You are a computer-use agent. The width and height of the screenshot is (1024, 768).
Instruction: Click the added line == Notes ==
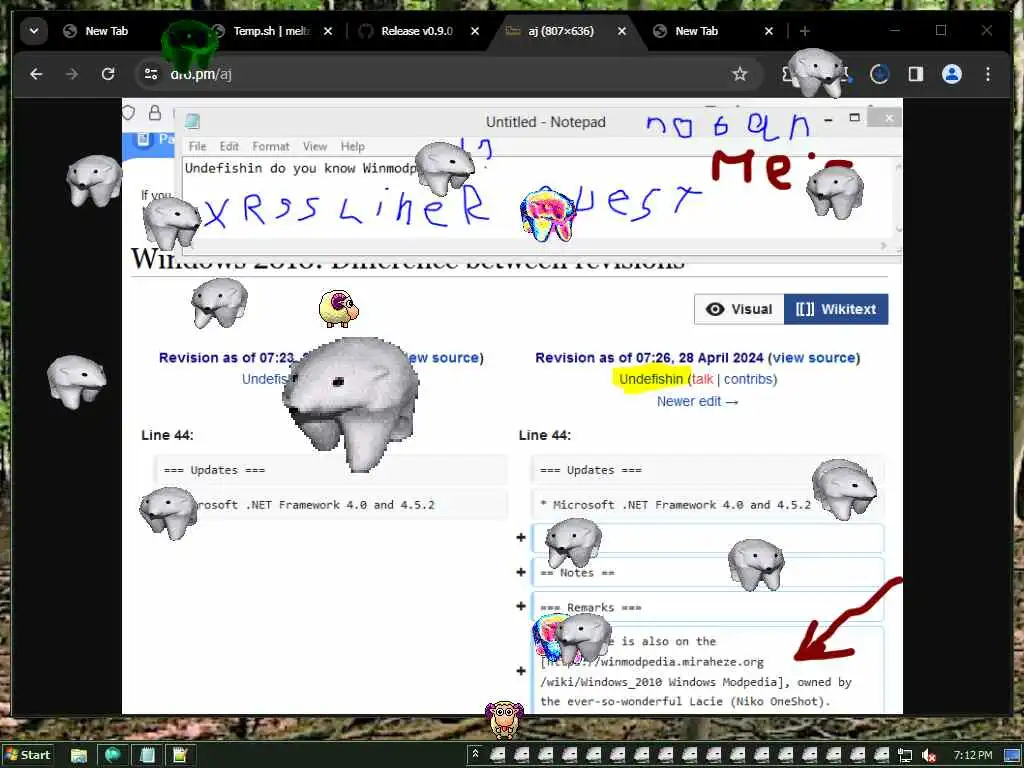pos(707,573)
